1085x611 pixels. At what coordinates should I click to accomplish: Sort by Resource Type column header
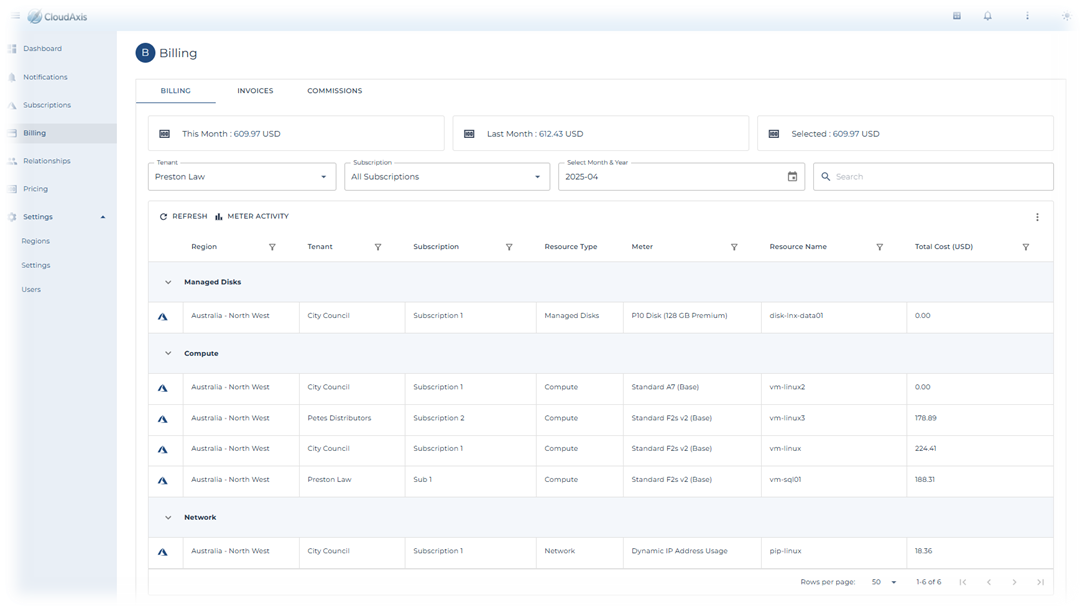571,247
